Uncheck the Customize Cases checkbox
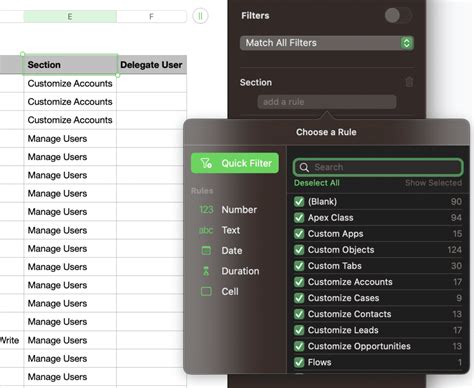474x388 pixels. tap(299, 298)
